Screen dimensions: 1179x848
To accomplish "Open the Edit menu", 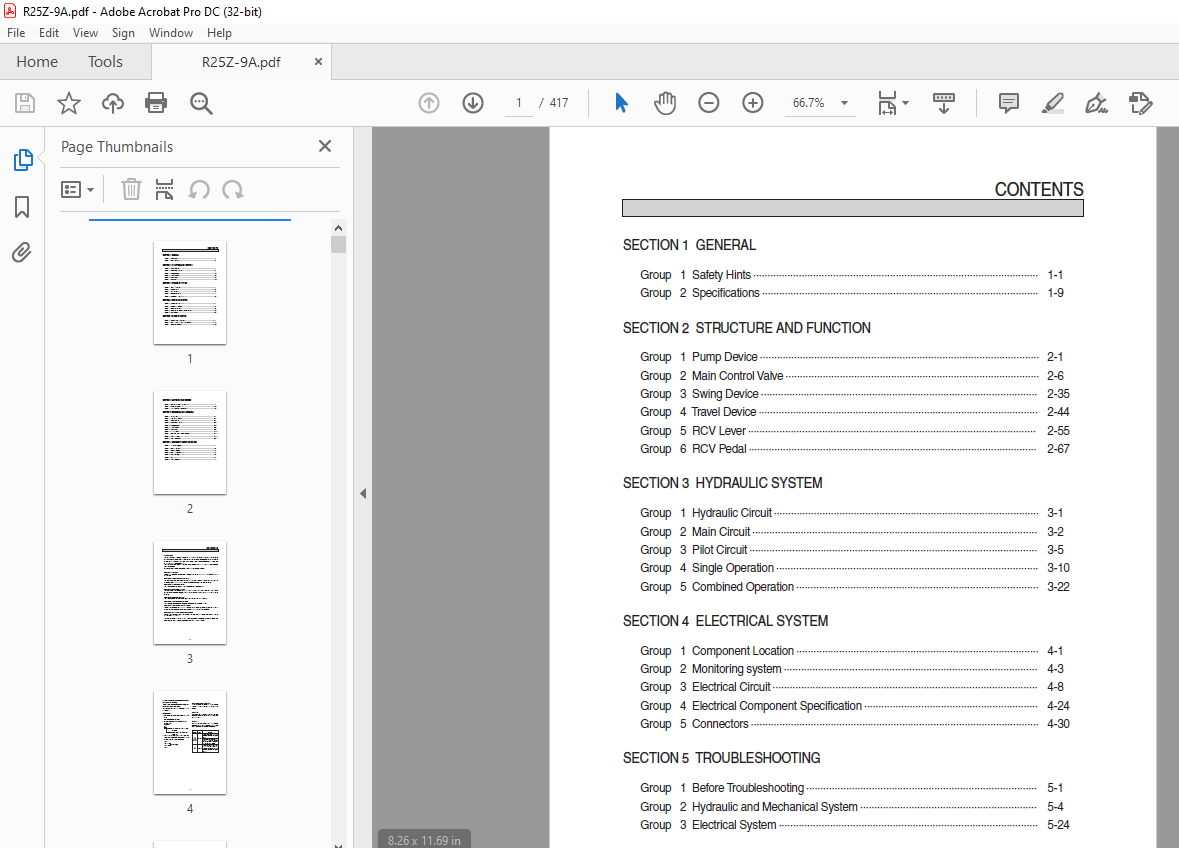I will [x=49, y=33].
